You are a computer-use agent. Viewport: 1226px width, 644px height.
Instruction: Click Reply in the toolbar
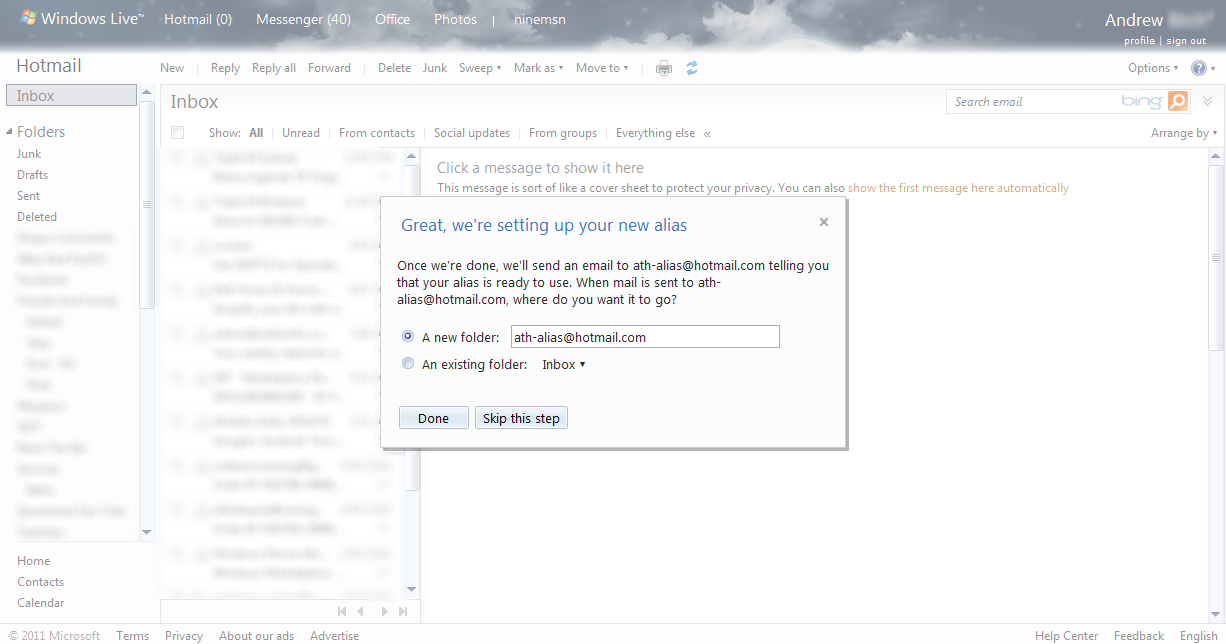point(225,68)
